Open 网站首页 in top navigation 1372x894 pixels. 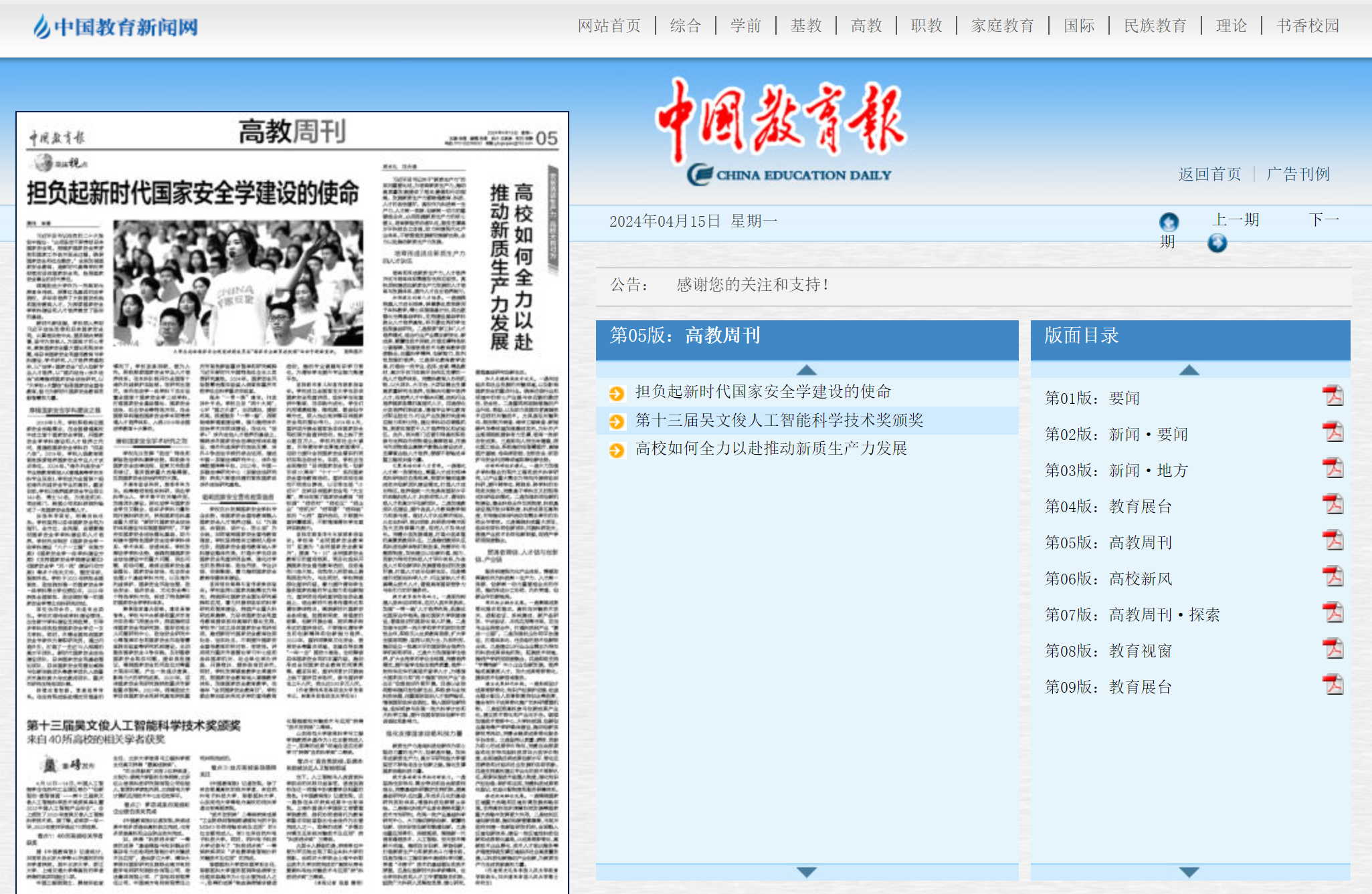609,26
